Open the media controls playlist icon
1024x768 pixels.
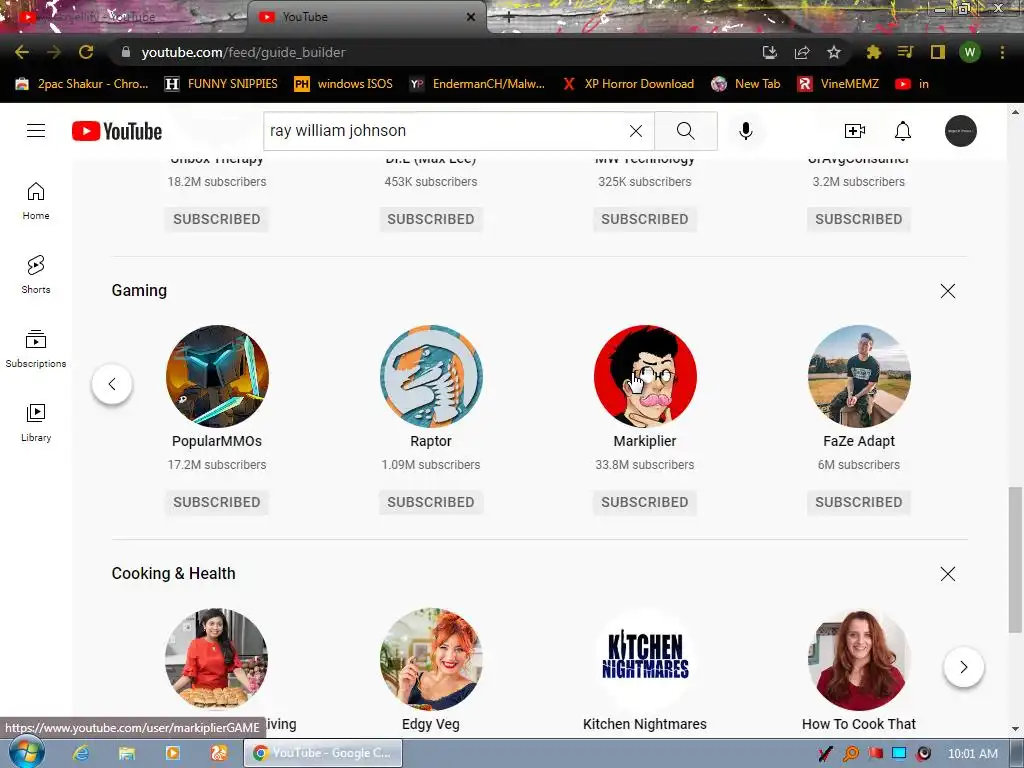tap(905, 52)
